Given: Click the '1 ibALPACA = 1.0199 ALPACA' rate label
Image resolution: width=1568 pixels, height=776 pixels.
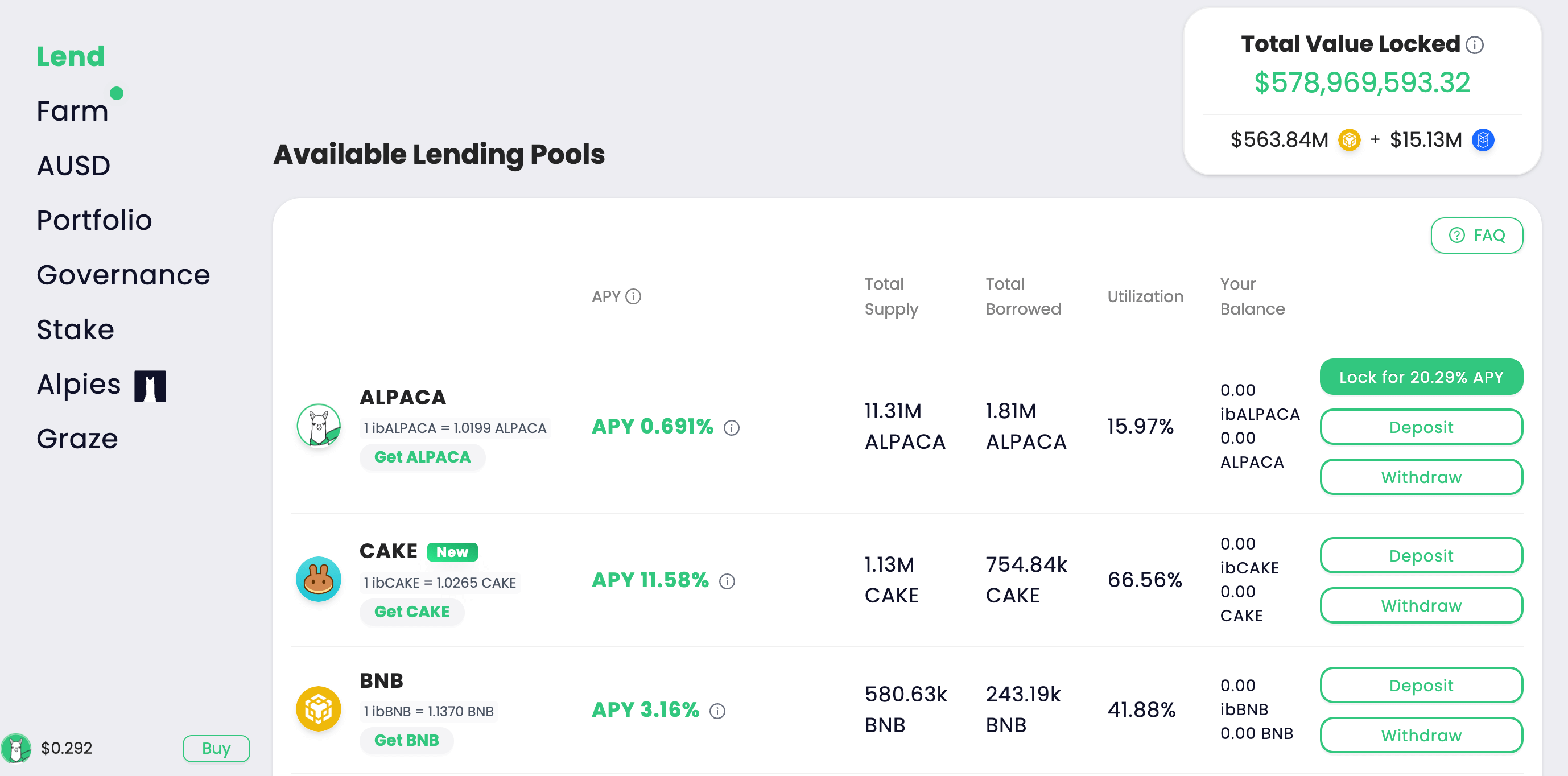Looking at the screenshot, I should click(455, 428).
